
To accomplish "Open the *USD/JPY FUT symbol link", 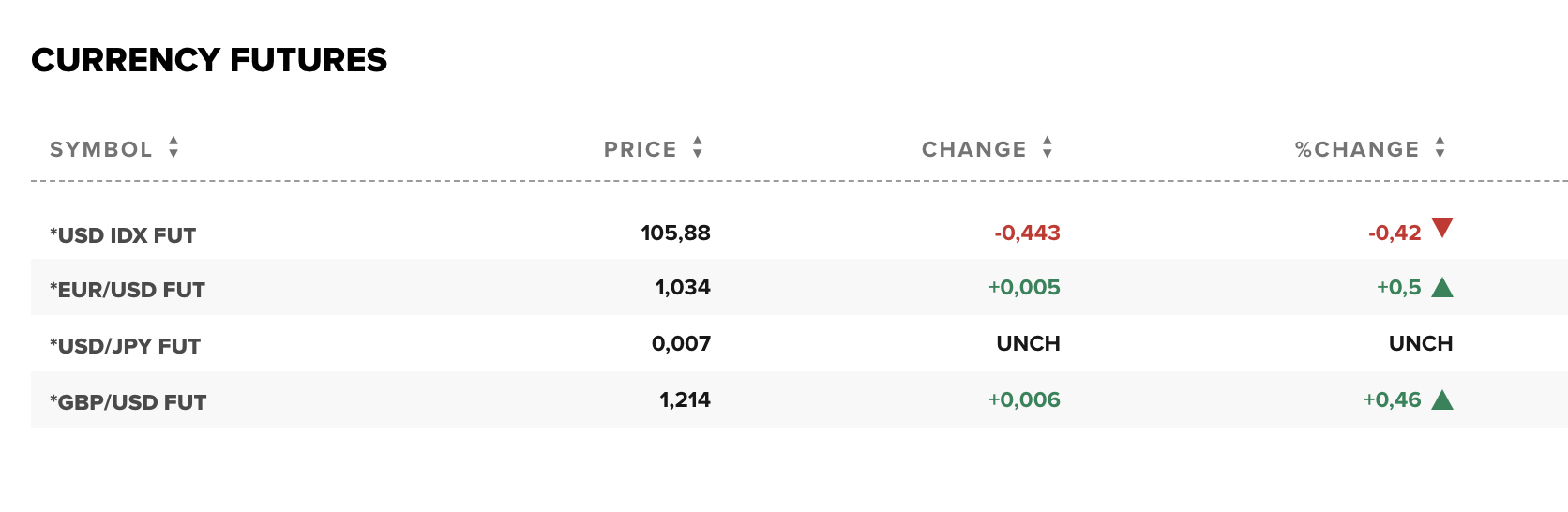I will pos(126,346).
